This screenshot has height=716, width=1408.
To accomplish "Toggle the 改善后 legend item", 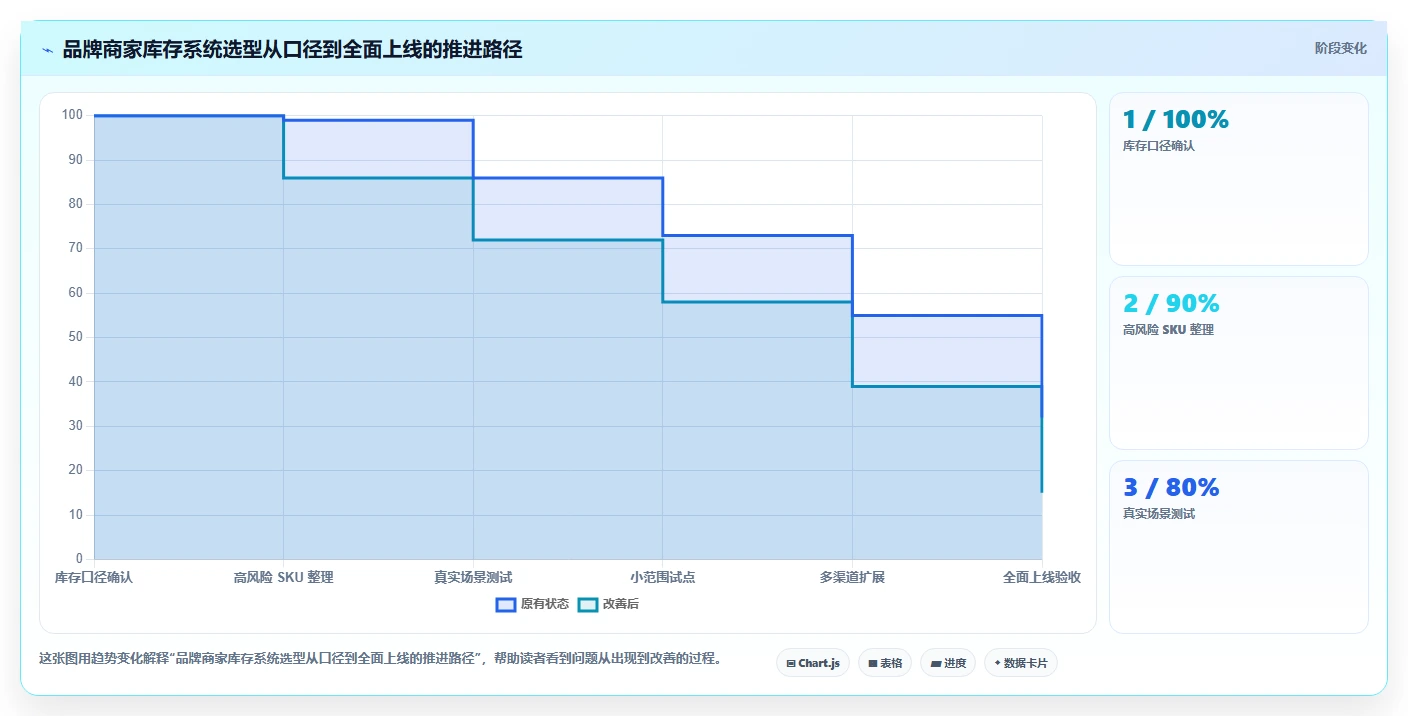I will 609,604.
